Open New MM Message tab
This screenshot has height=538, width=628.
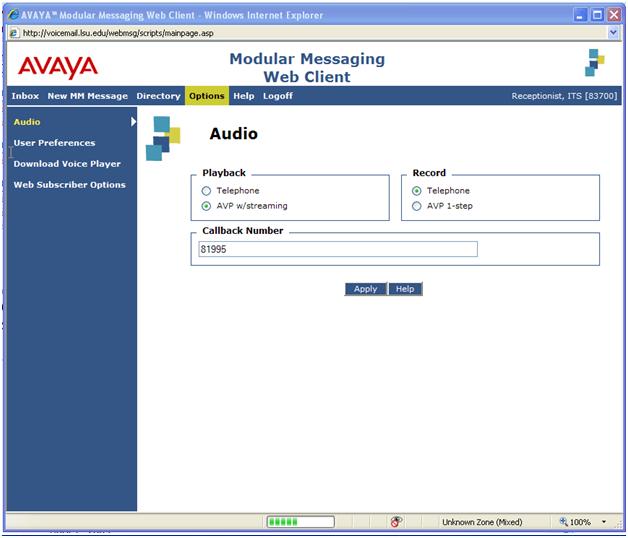click(x=88, y=96)
